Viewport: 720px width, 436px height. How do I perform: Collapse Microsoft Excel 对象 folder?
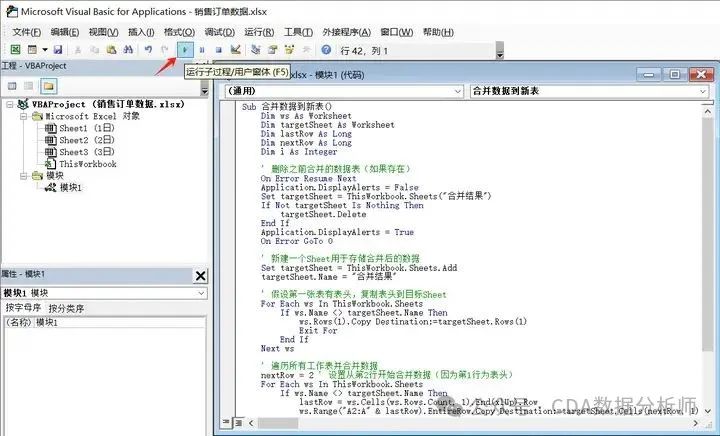[x=23, y=117]
